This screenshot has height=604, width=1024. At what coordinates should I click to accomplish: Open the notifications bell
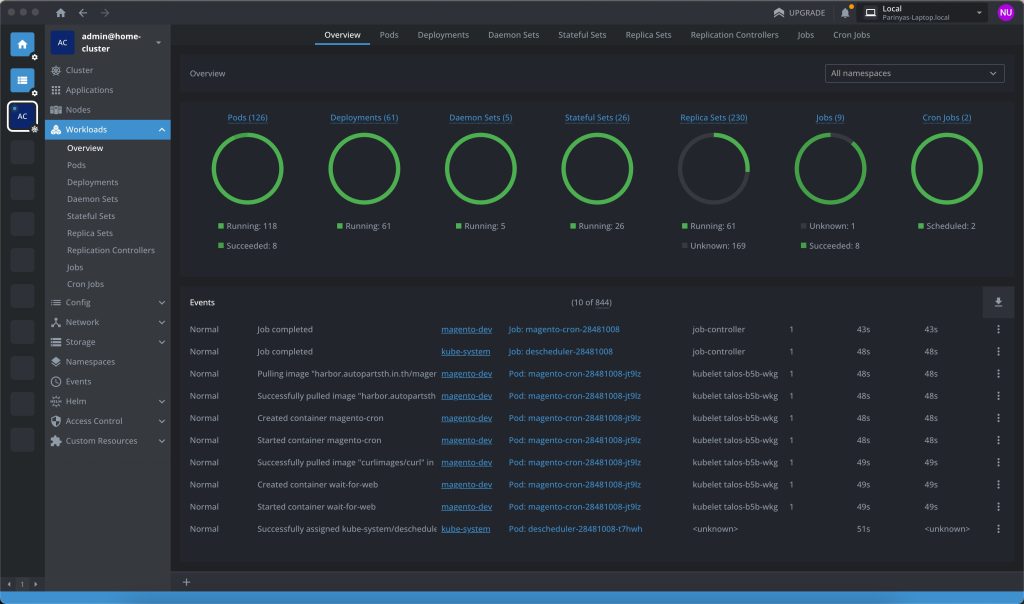coord(845,13)
